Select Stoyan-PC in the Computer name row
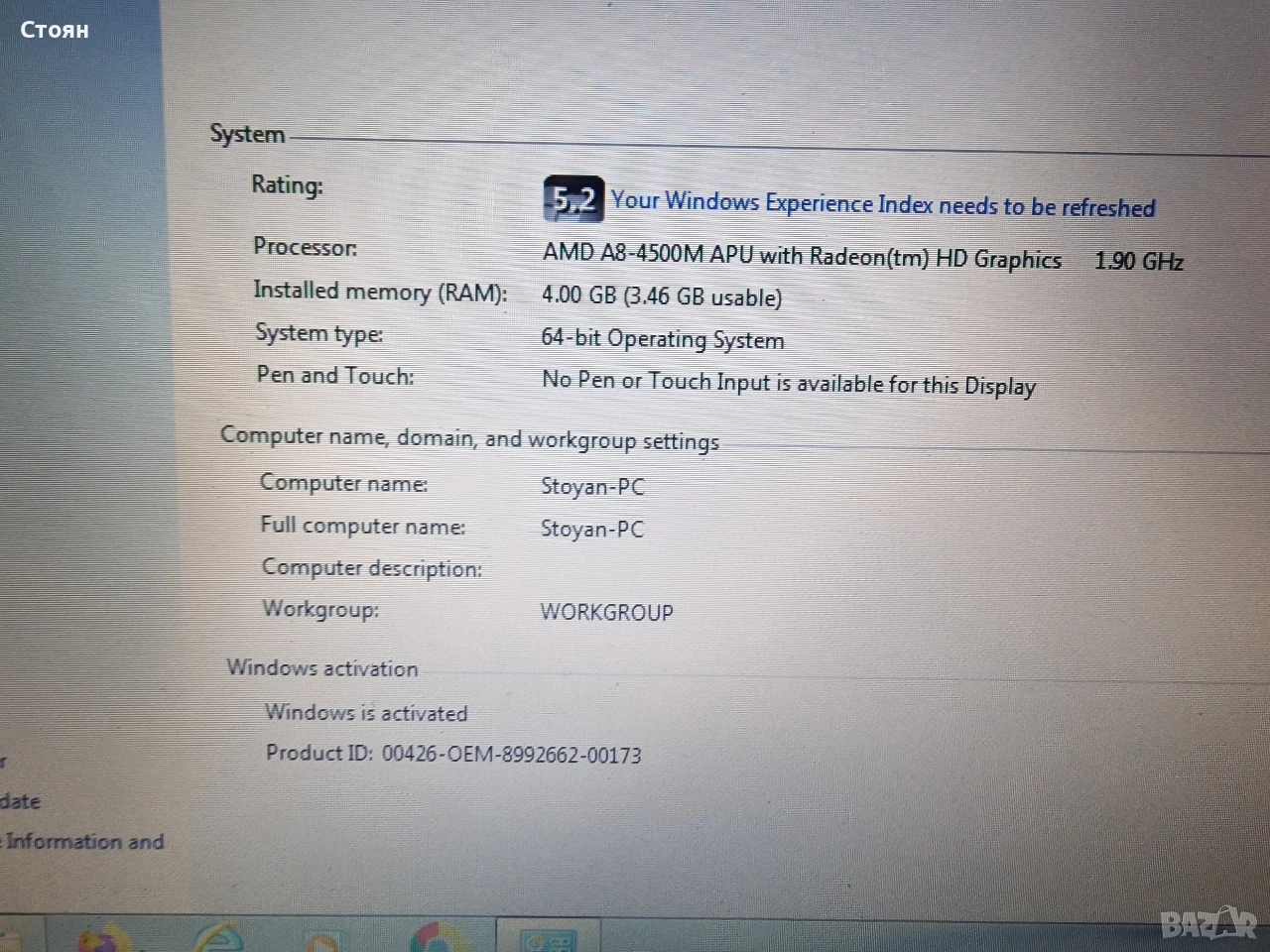This screenshot has width=1270, height=952. coord(592,486)
